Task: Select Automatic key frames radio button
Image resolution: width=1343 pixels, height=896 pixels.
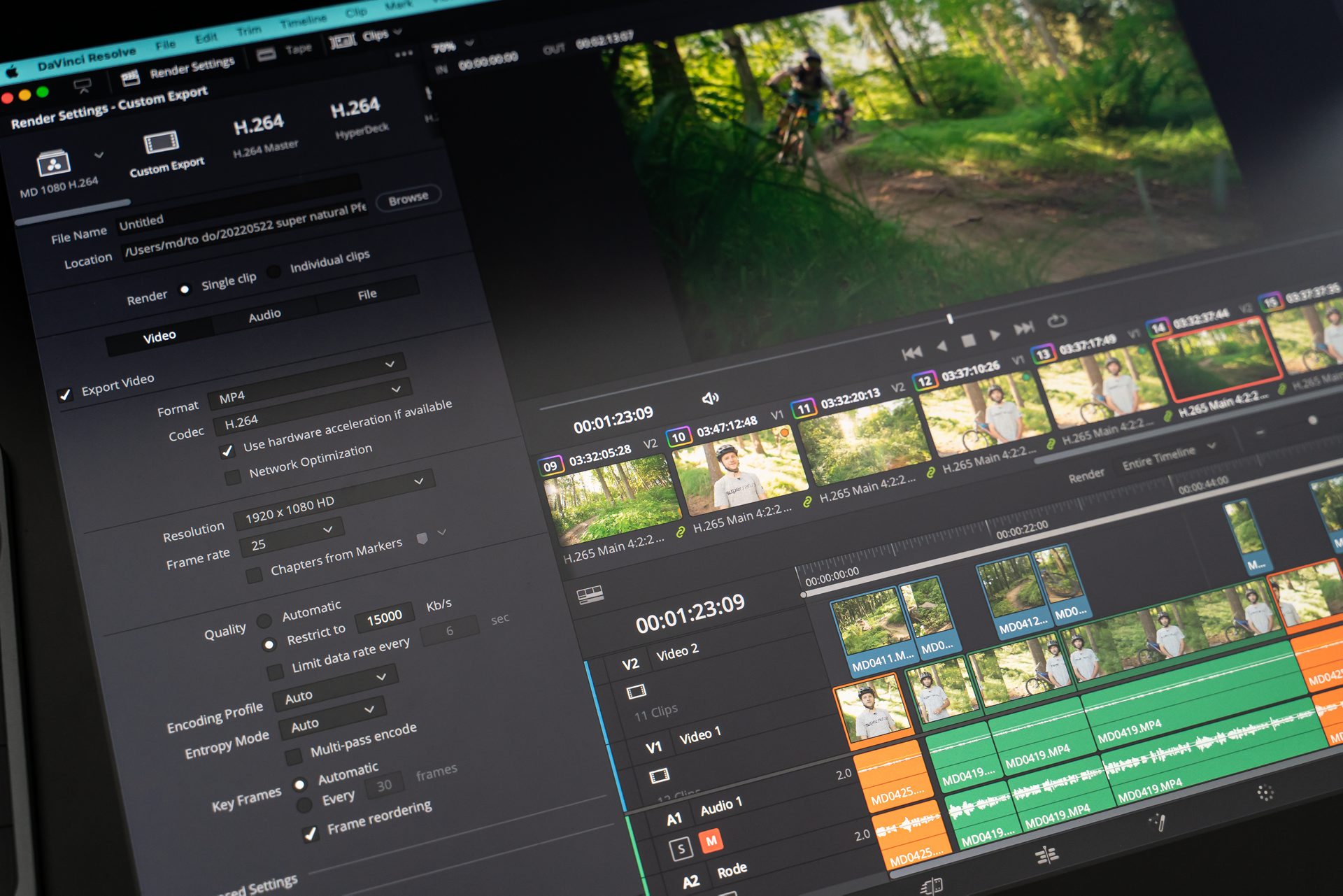Action: click(x=299, y=784)
